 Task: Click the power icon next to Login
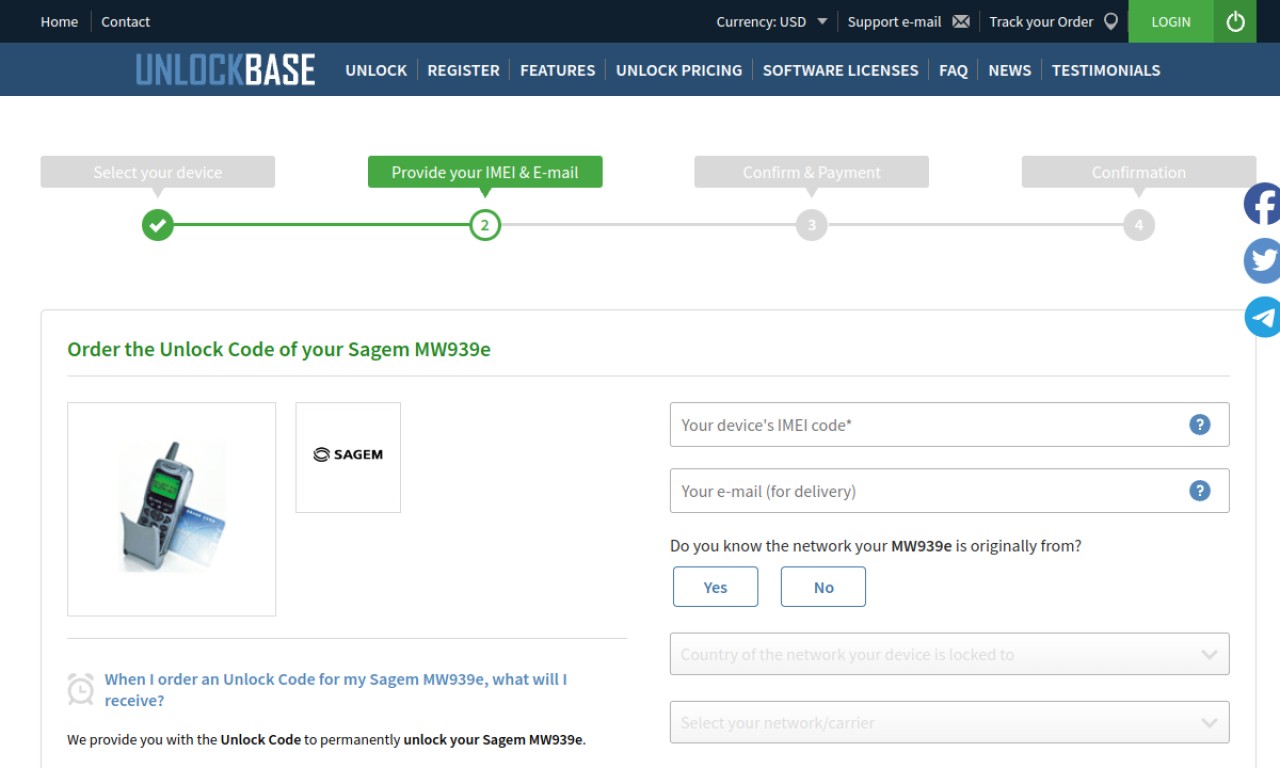tap(1235, 21)
